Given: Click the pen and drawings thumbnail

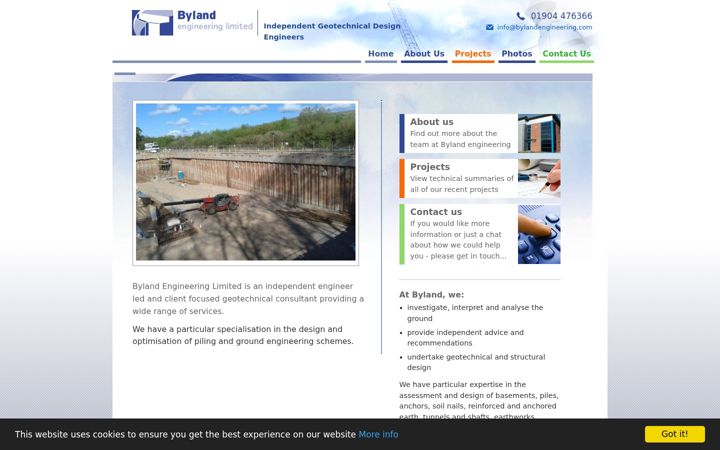Looking at the screenshot, I should pyautogui.click(x=539, y=178).
